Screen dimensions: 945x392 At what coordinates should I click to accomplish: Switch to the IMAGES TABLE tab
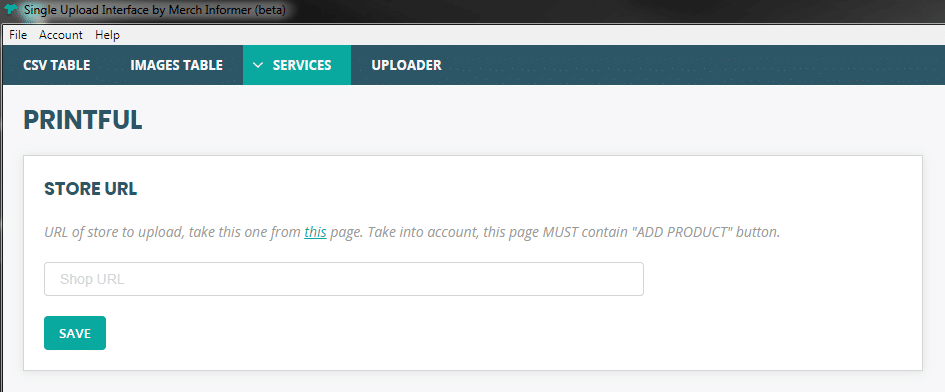(177, 65)
